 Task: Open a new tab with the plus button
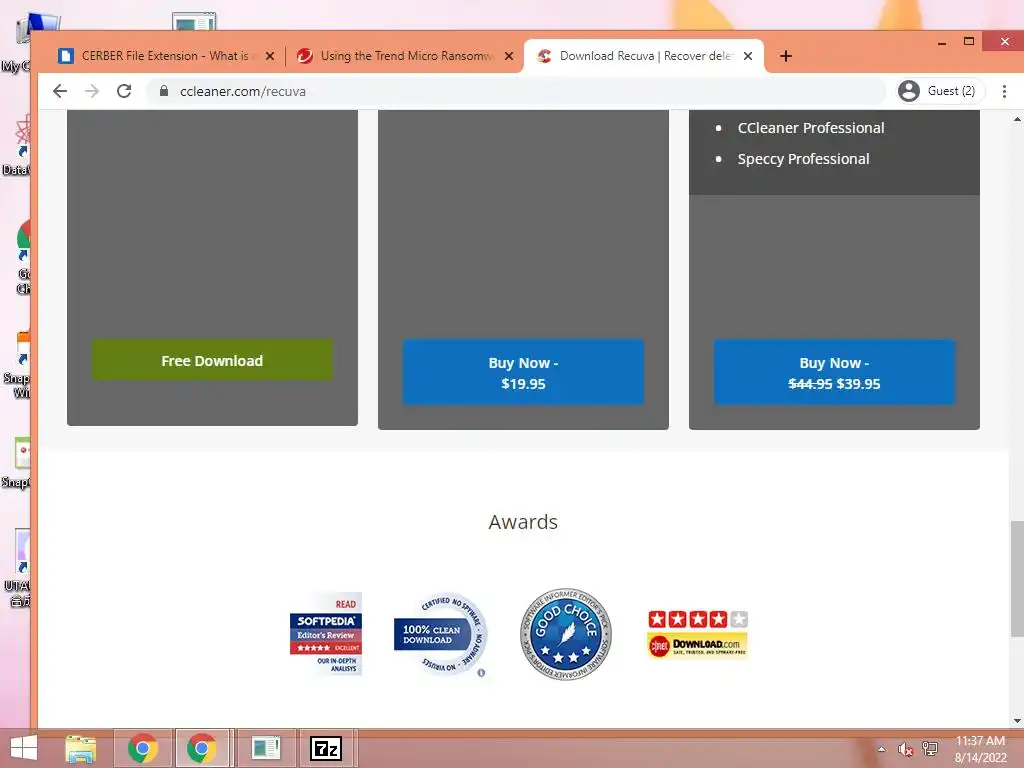pyautogui.click(x=786, y=56)
